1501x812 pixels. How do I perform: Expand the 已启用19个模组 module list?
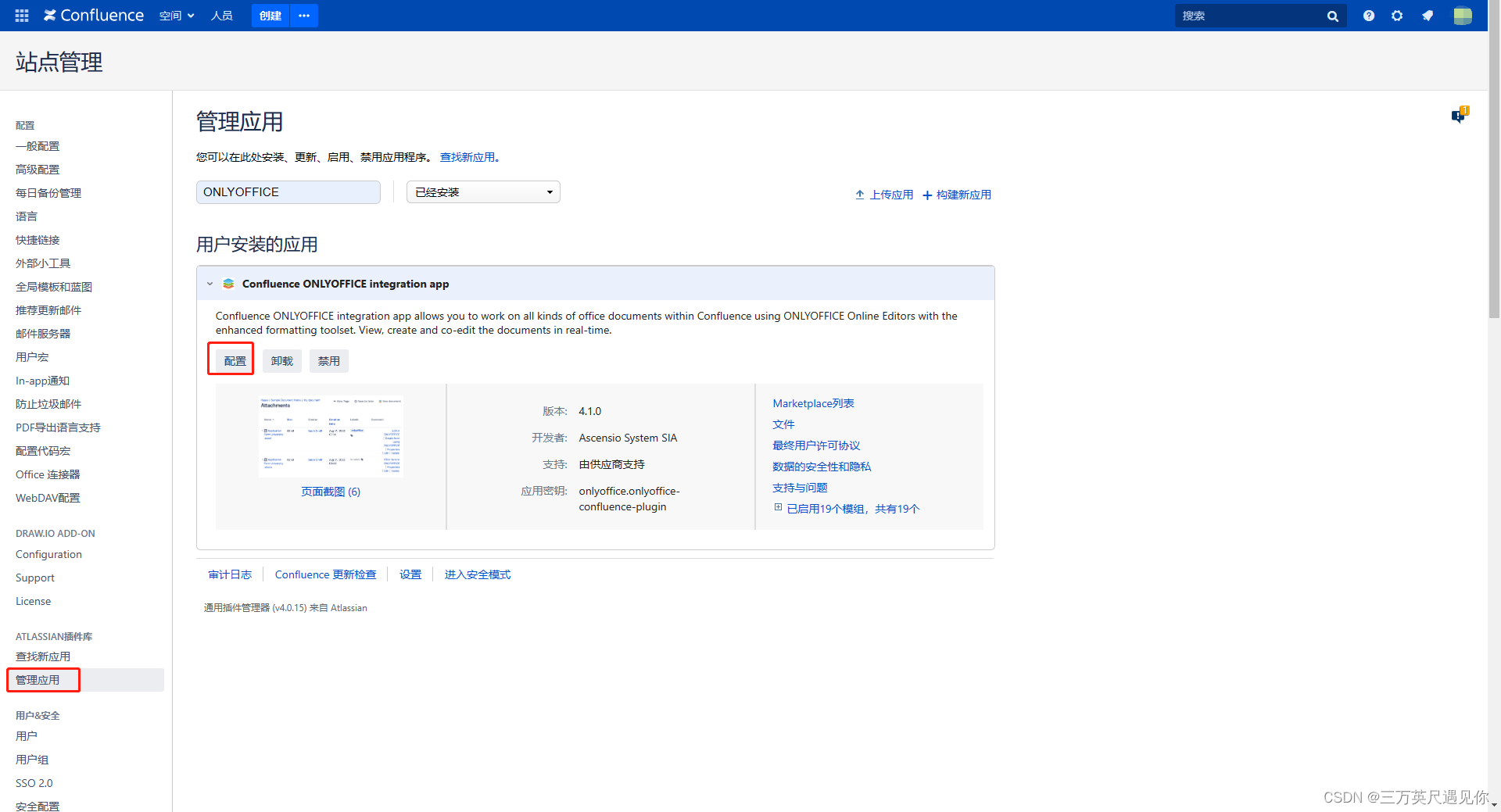click(778, 508)
